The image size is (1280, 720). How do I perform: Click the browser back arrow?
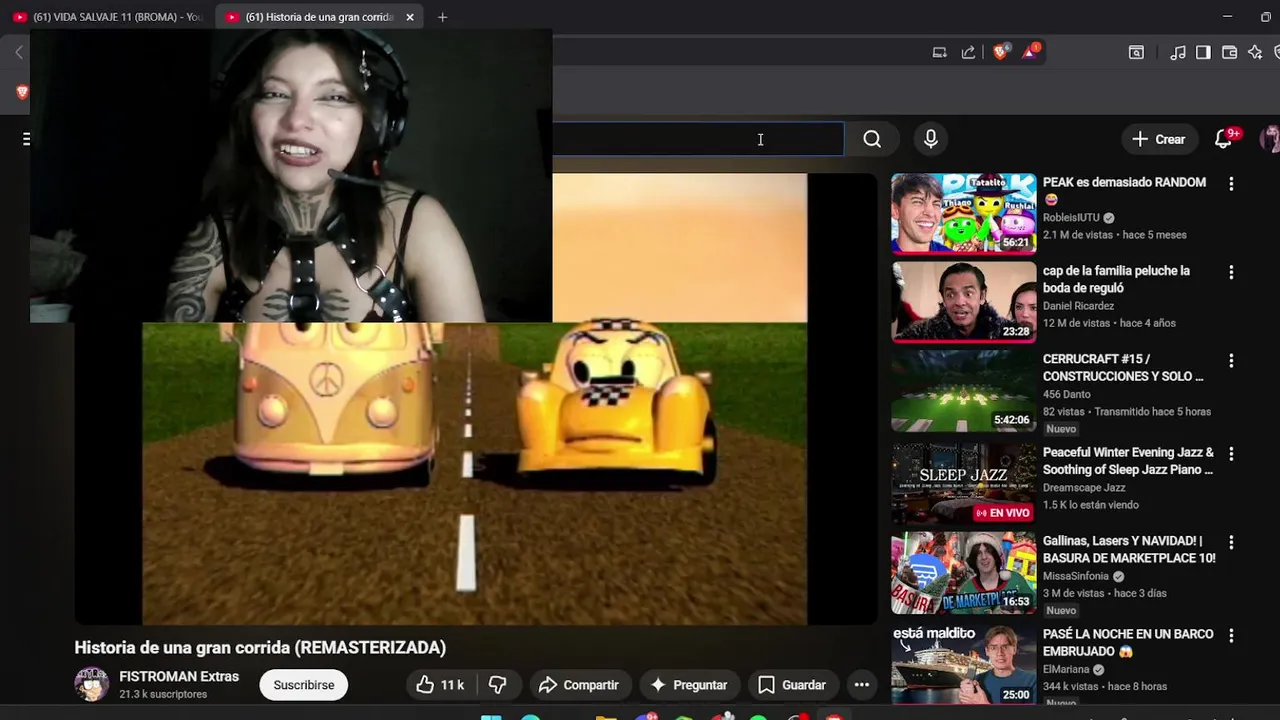(18, 52)
